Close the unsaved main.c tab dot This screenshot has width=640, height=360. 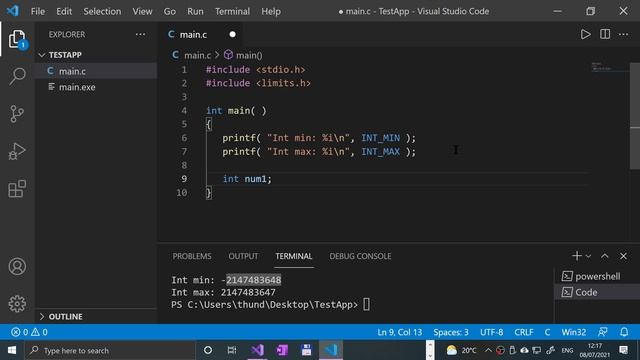pyautogui.click(x=232, y=34)
